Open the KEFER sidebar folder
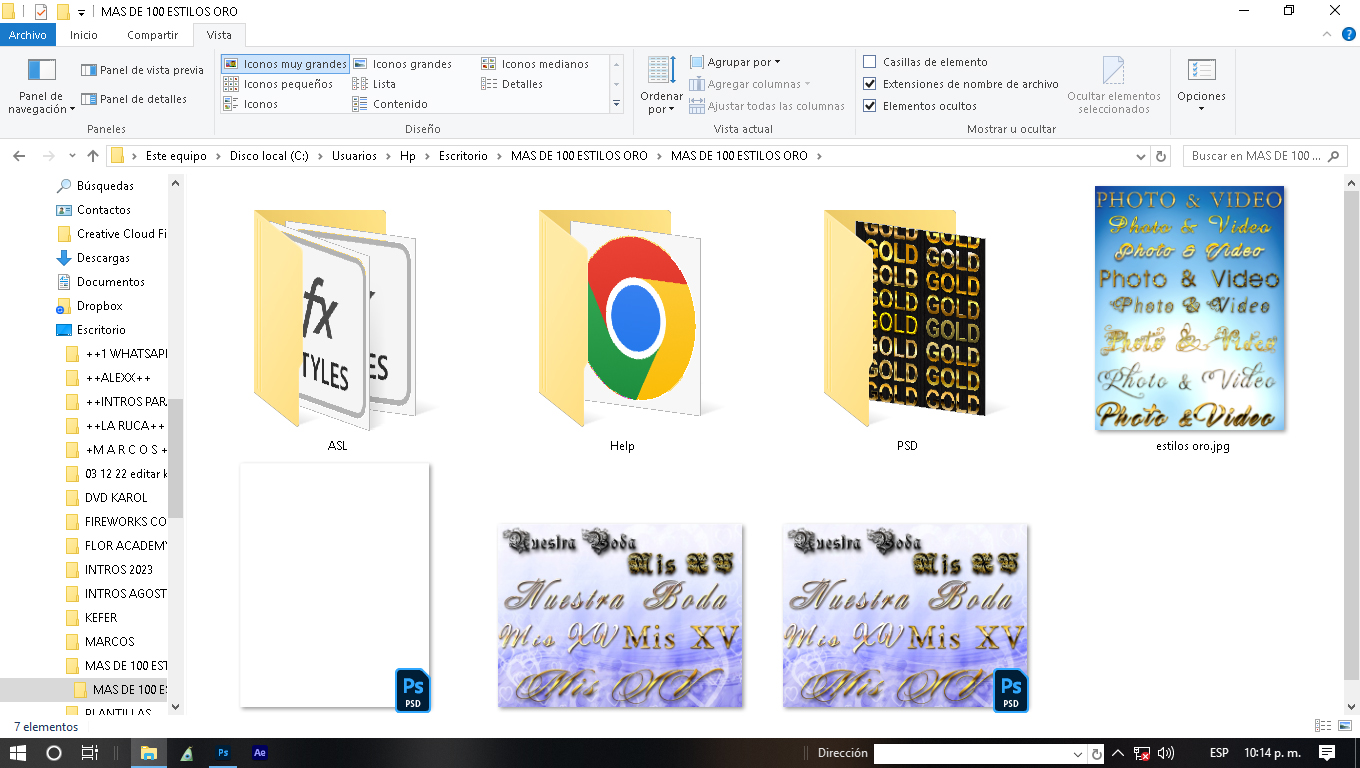 101,618
